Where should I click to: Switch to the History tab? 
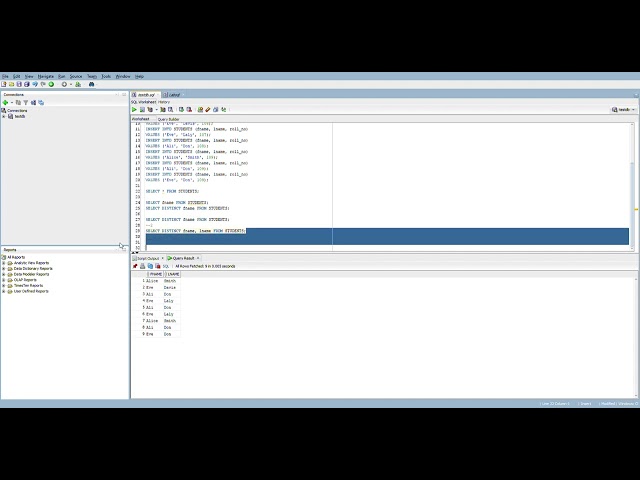[x=164, y=102]
